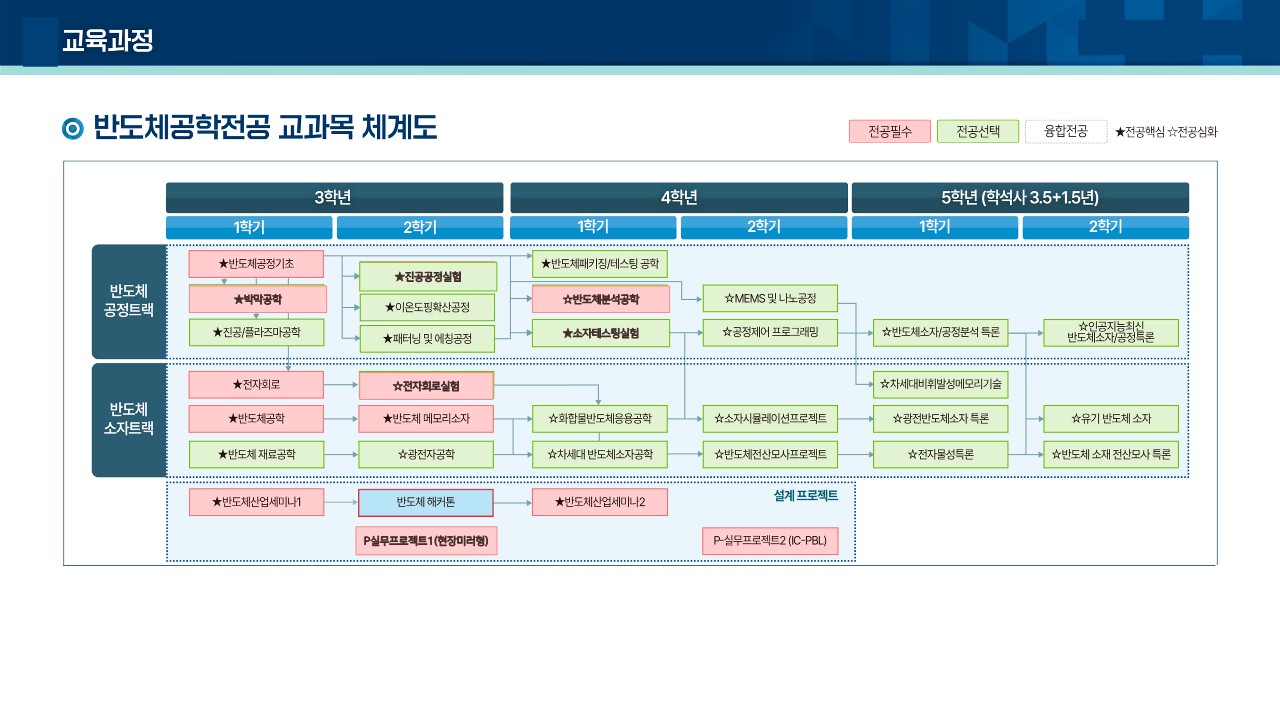Click the 교육과정 header title
This screenshot has height=720, width=1280.
107,42
